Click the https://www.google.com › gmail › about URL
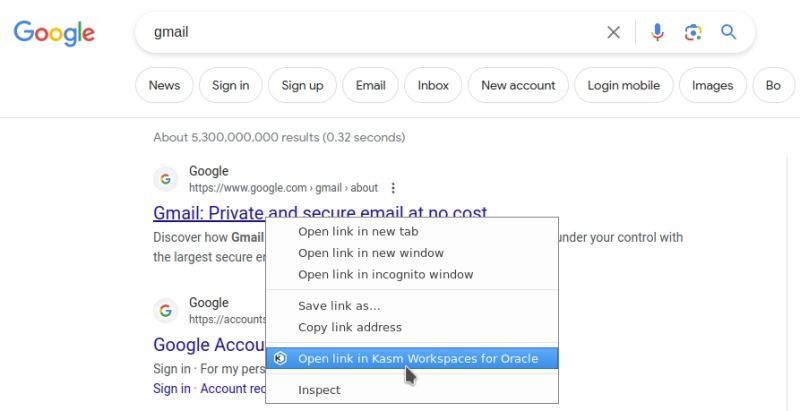 [283, 188]
